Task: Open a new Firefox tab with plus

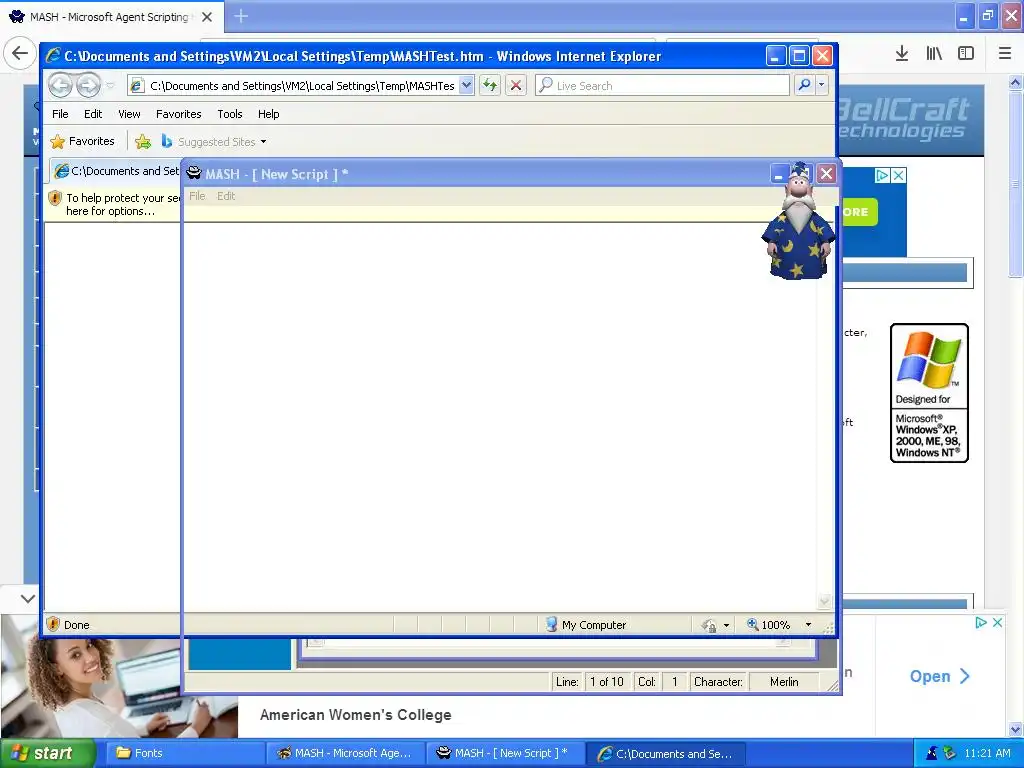Action: [241, 16]
